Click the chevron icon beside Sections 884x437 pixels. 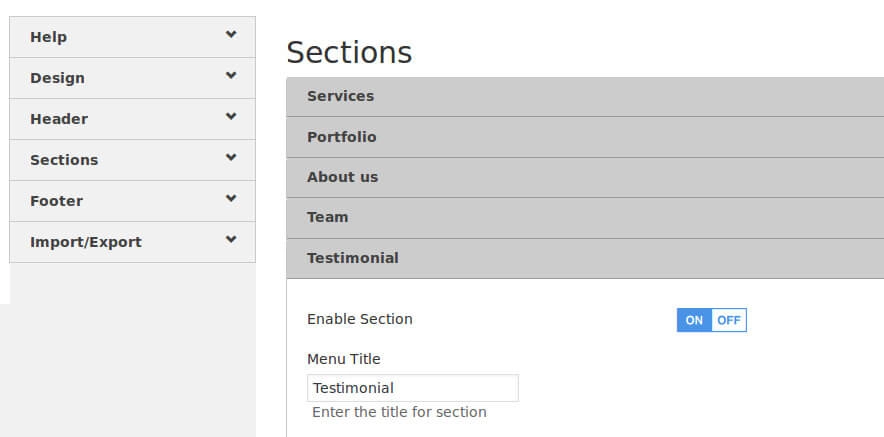coord(231,158)
